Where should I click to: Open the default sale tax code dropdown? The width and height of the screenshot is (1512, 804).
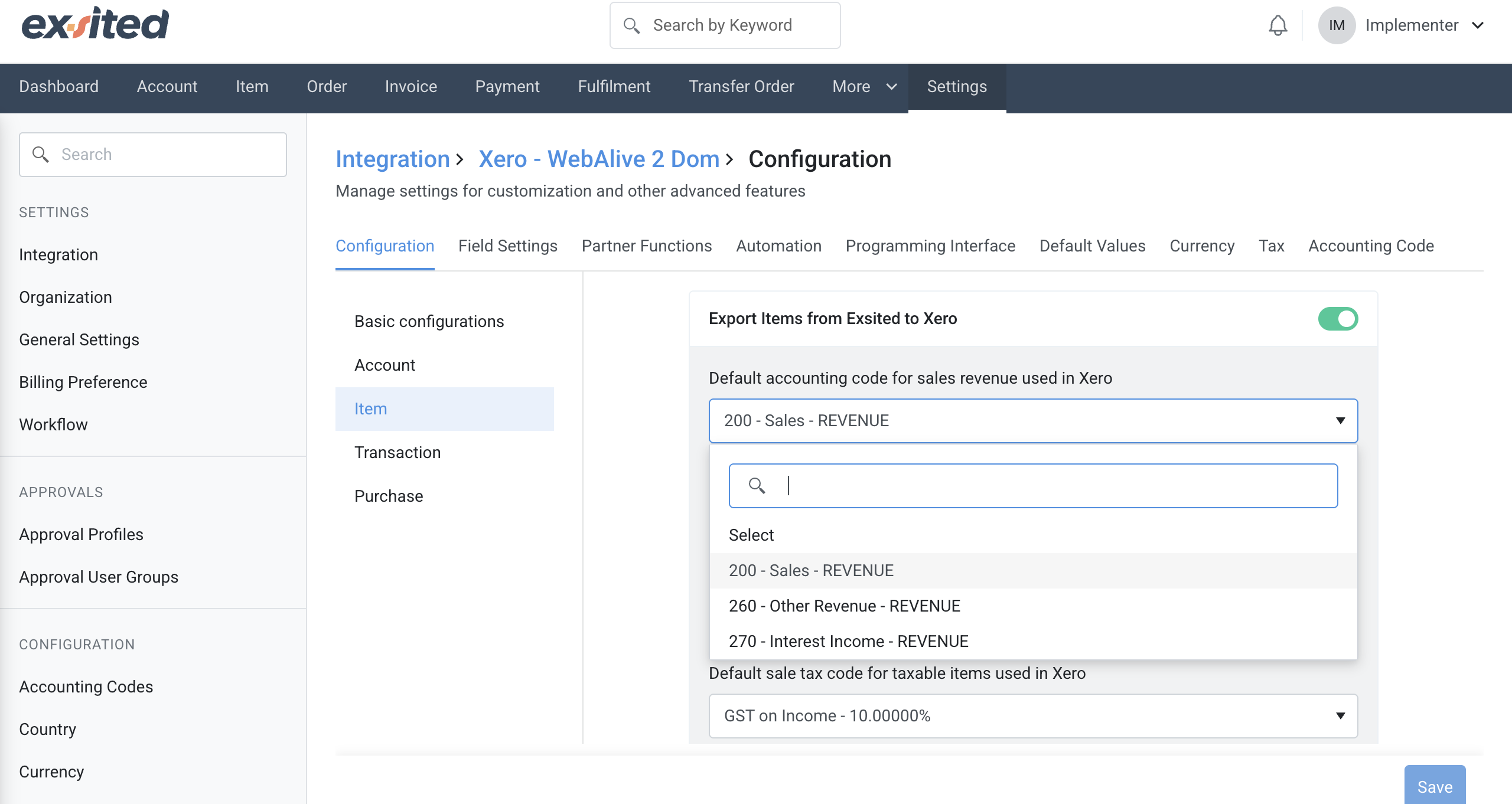(1033, 716)
